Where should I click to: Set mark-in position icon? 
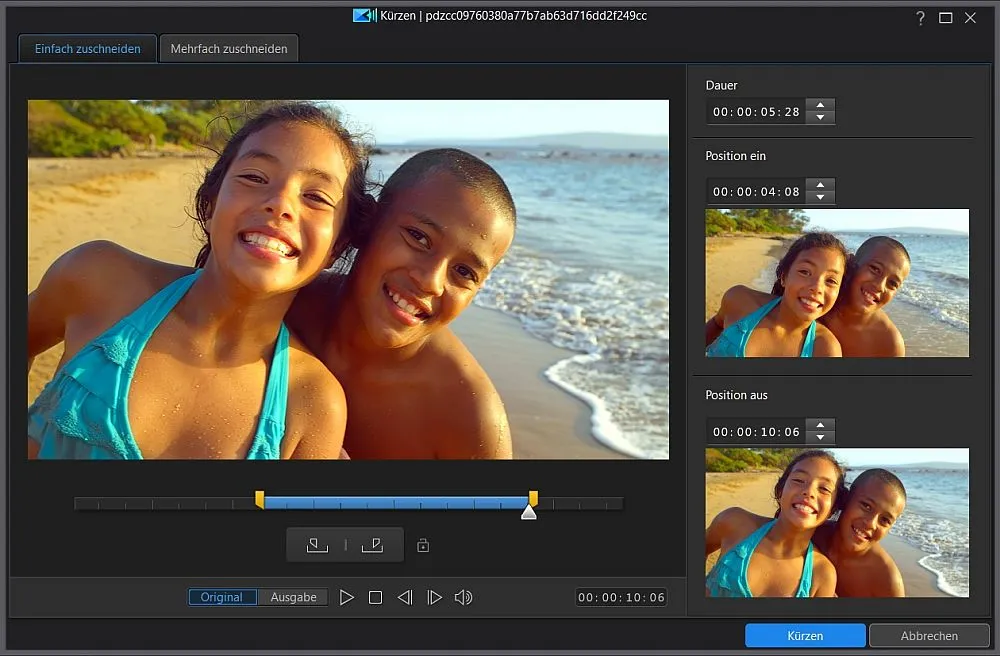pyautogui.click(x=317, y=545)
